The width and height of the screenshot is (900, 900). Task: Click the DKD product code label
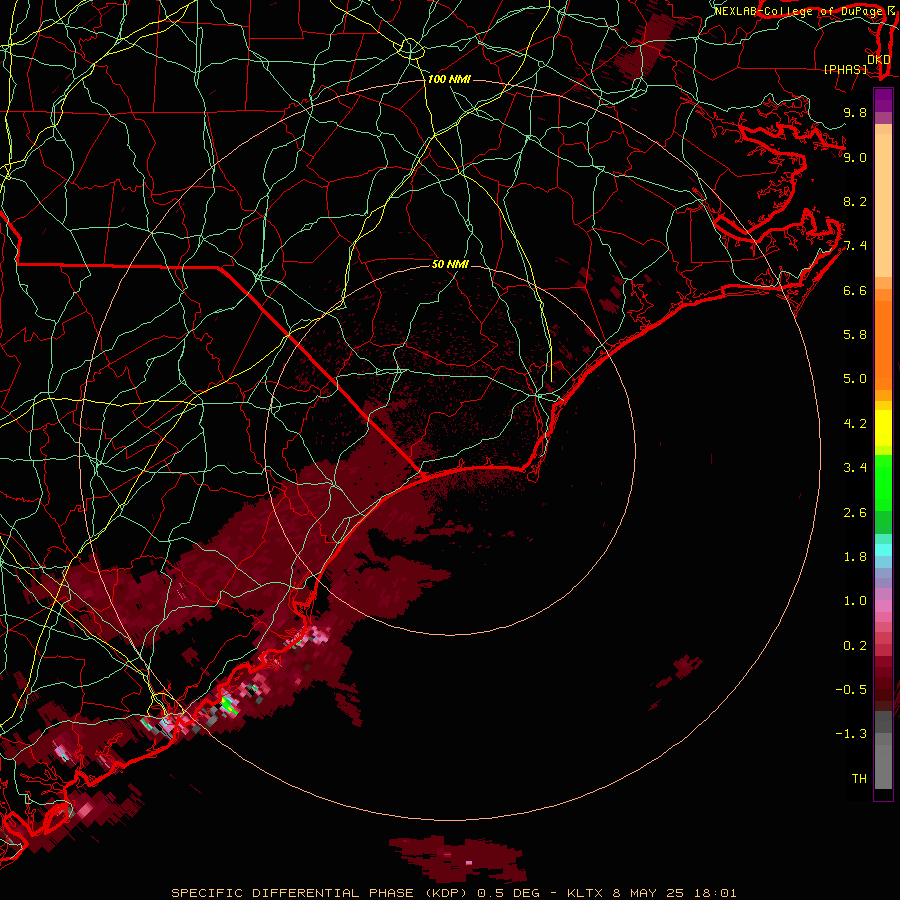(x=879, y=60)
